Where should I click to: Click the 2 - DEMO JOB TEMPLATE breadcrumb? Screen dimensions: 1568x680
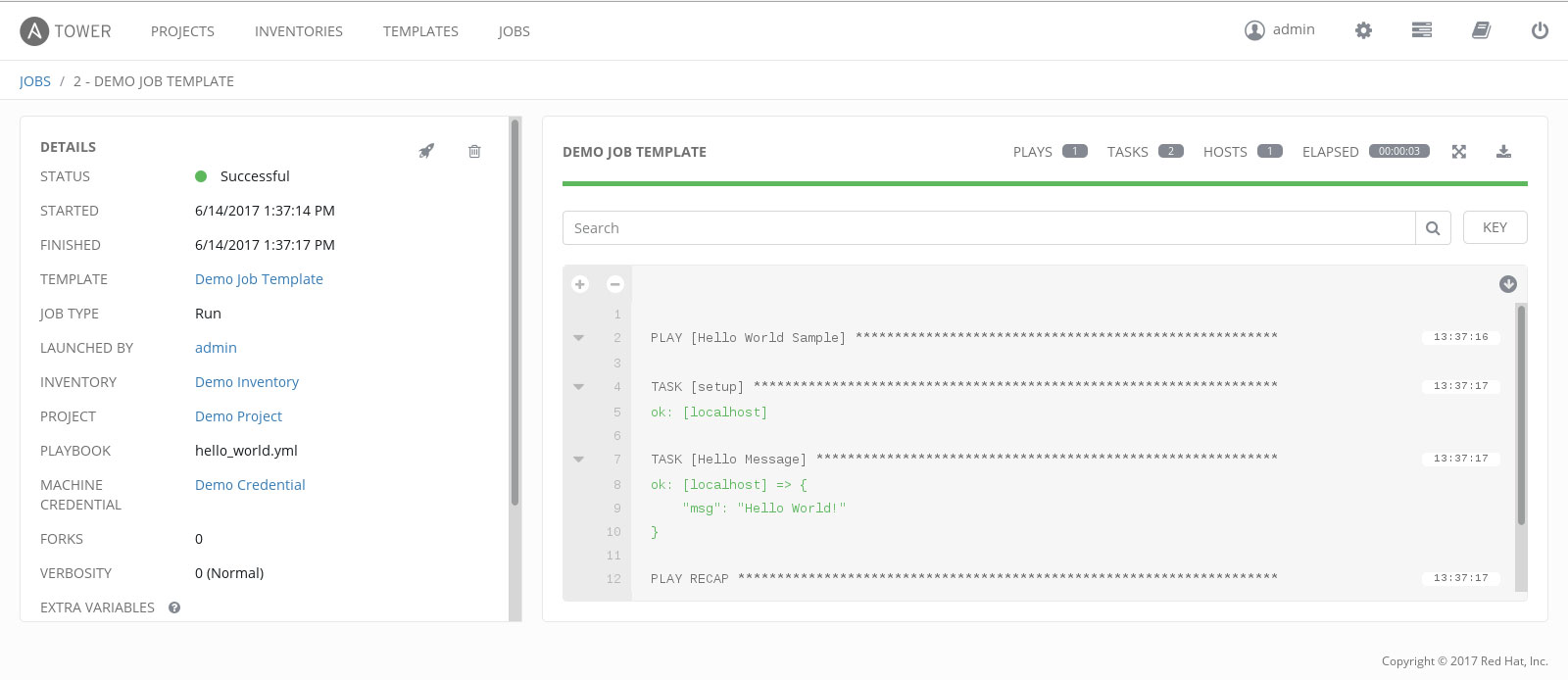(154, 81)
